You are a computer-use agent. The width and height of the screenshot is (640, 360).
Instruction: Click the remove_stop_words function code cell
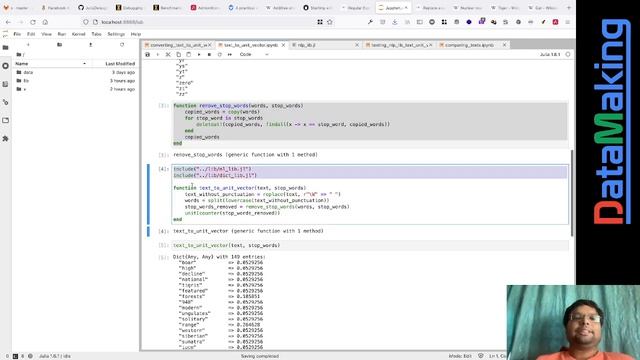(x=370, y=124)
